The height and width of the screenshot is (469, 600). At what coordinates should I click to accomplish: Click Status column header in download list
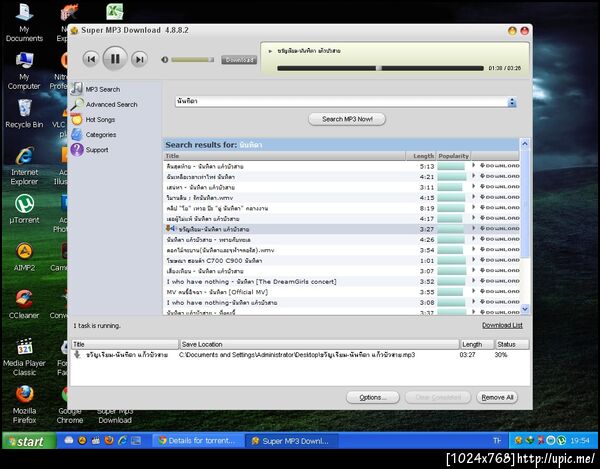click(x=512, y=344)
